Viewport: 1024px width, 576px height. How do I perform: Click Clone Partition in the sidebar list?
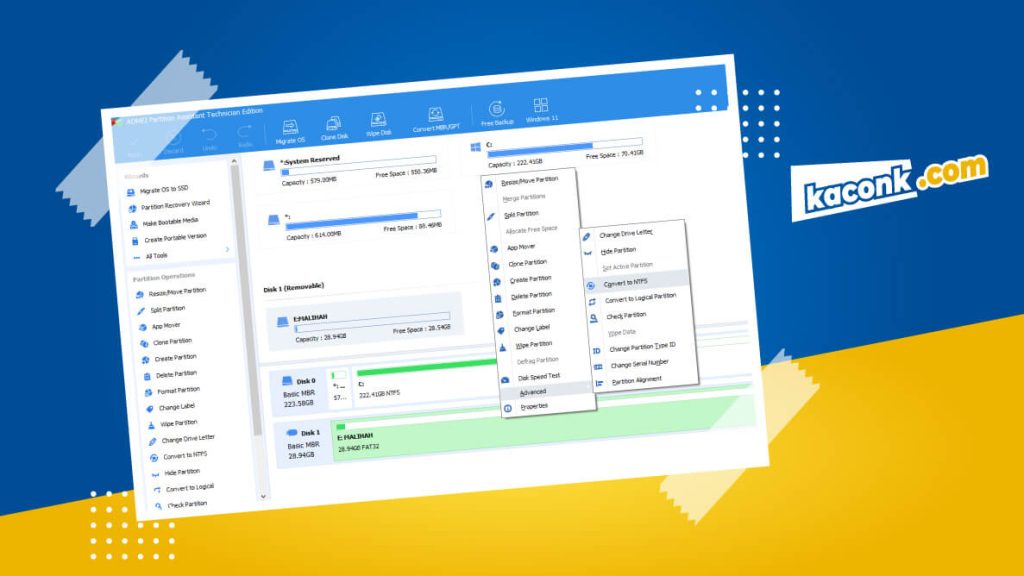tap(166, 342)
